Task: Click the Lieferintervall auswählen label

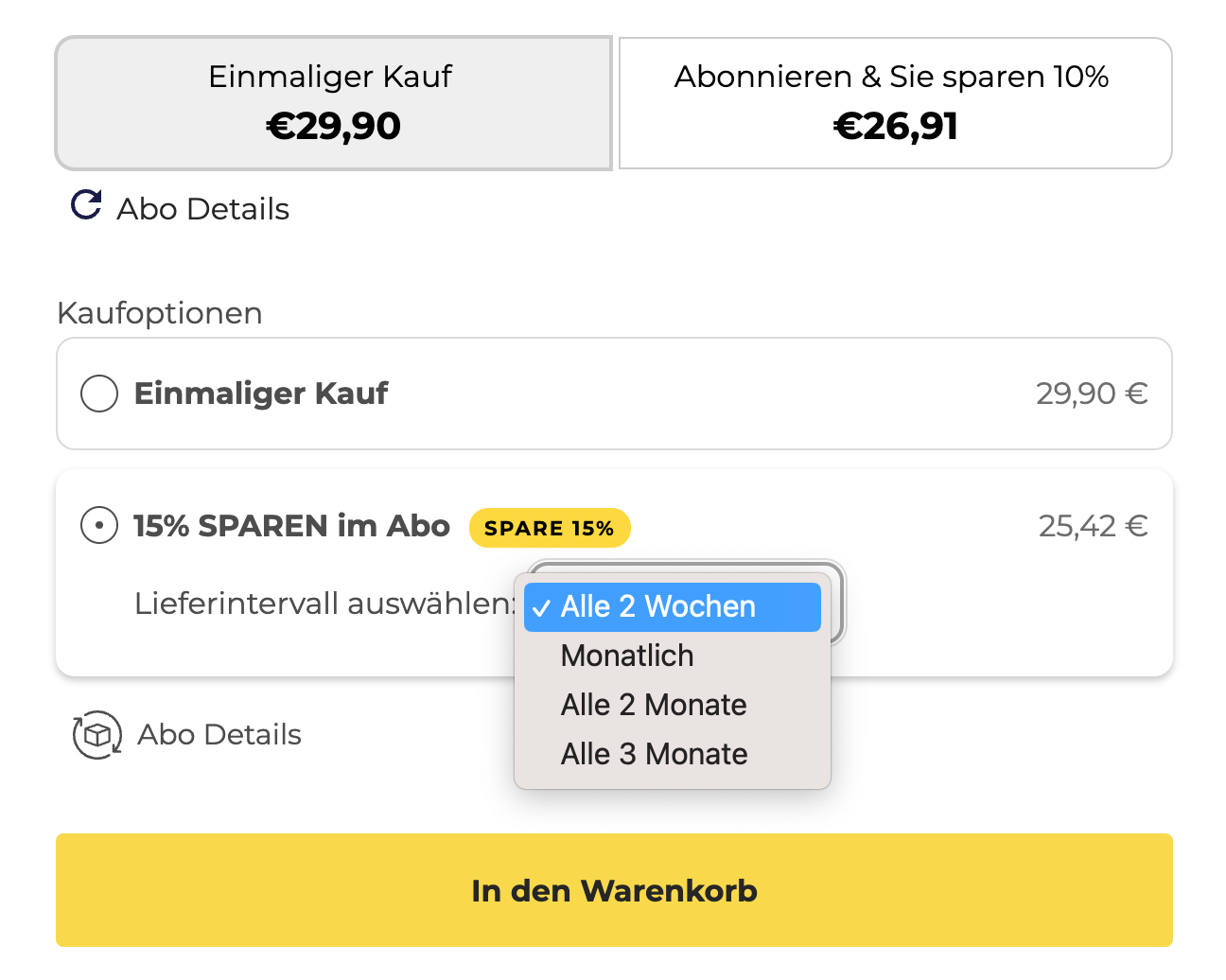Action: click(325, 604)
